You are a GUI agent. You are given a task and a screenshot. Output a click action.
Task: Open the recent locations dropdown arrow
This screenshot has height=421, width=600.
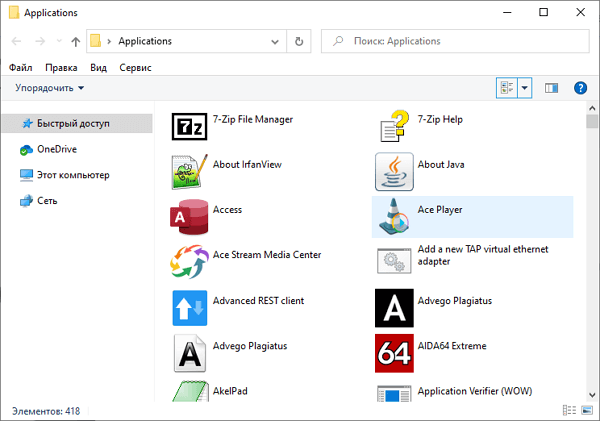59,41
